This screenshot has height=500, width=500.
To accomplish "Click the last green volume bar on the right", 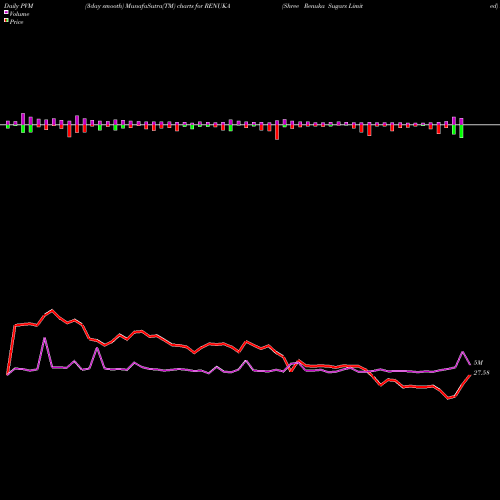I will click(461, 131).
